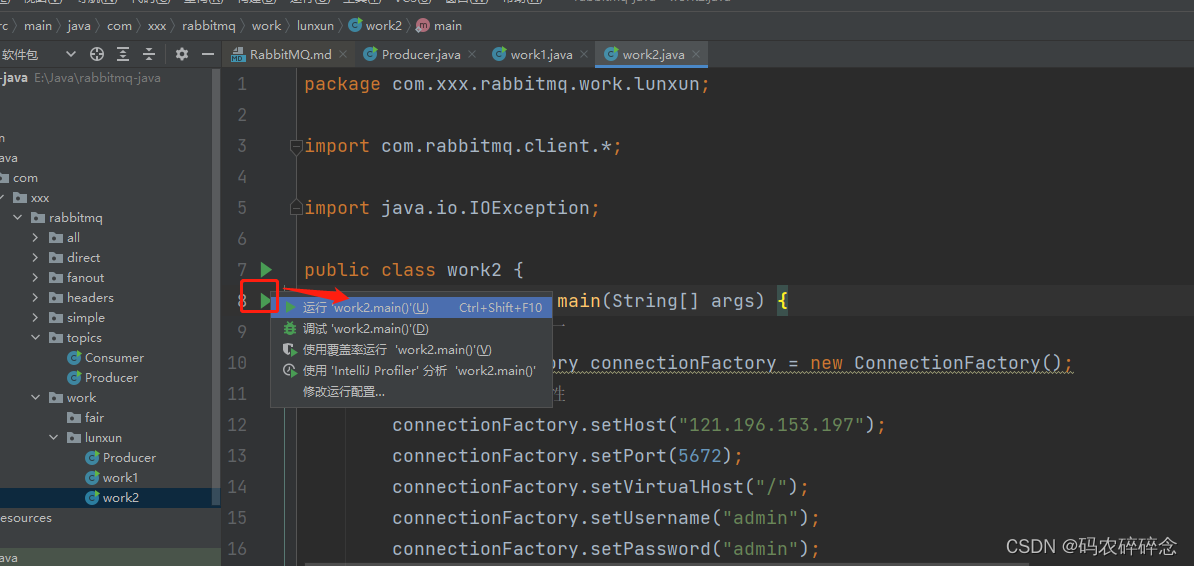Click 'main' method breadcrumb
Viewport: 1194px width, 566px height.
click(439, 25)
